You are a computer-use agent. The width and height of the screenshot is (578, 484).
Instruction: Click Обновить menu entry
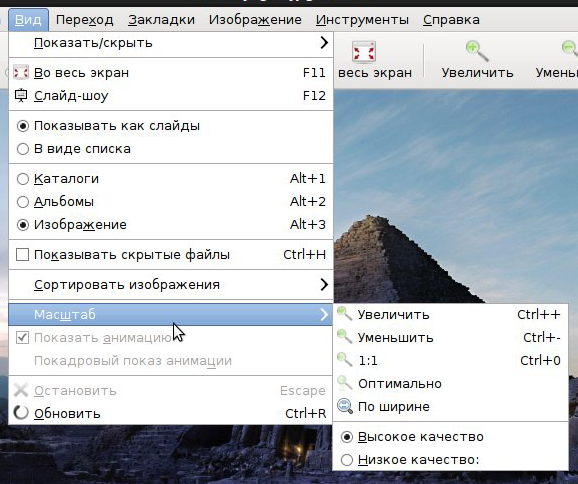(x=171, y=413)
